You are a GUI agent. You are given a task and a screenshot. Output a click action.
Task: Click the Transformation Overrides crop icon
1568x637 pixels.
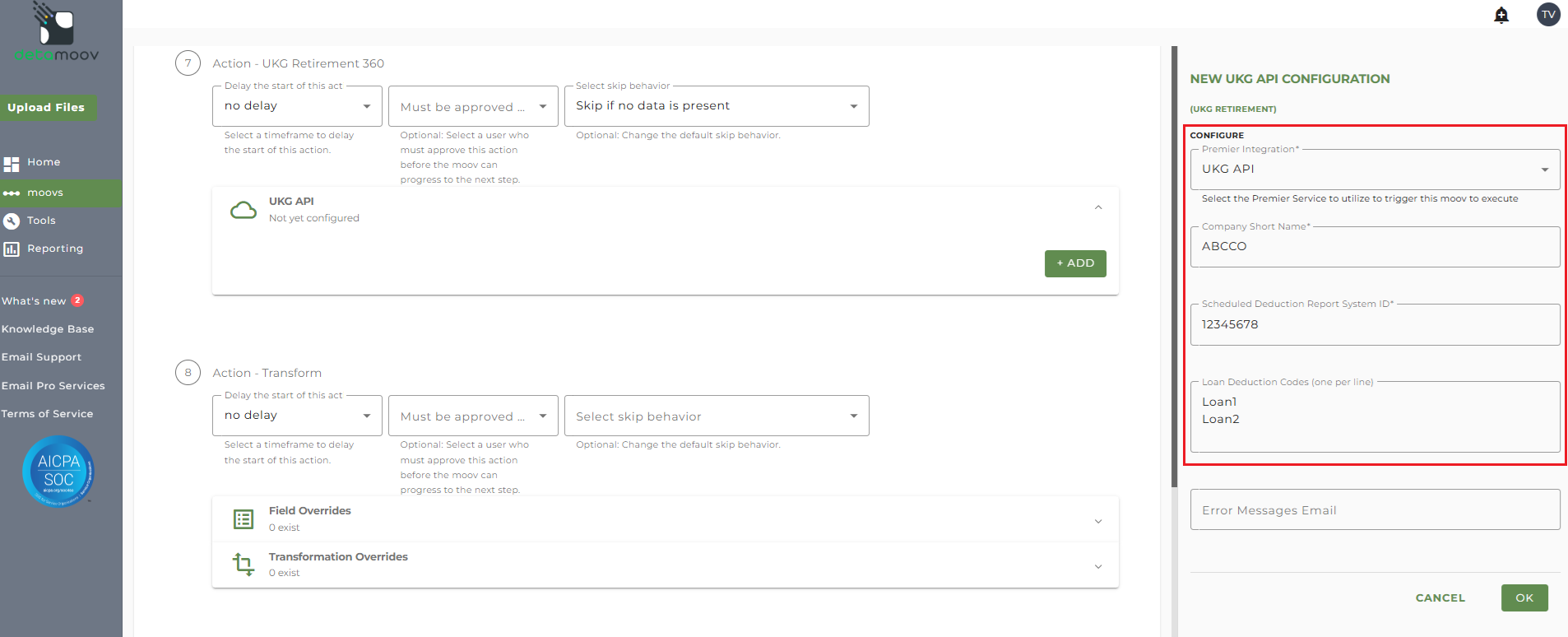pos(244,565)
